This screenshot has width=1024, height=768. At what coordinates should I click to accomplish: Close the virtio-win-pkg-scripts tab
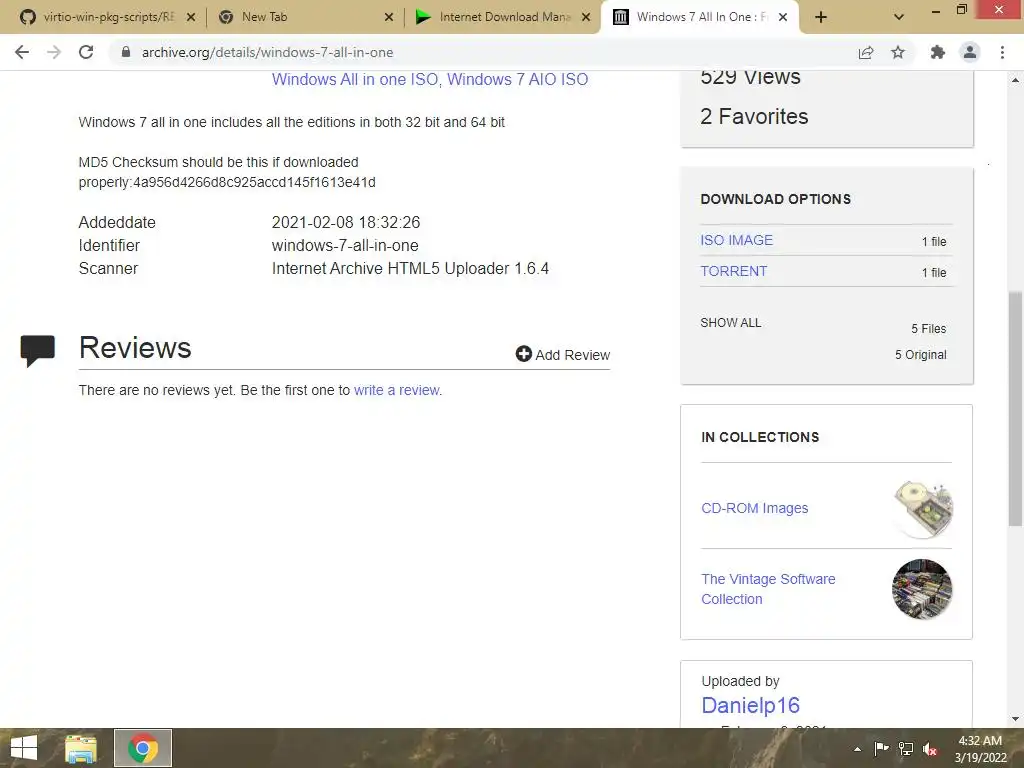(191, 17)
